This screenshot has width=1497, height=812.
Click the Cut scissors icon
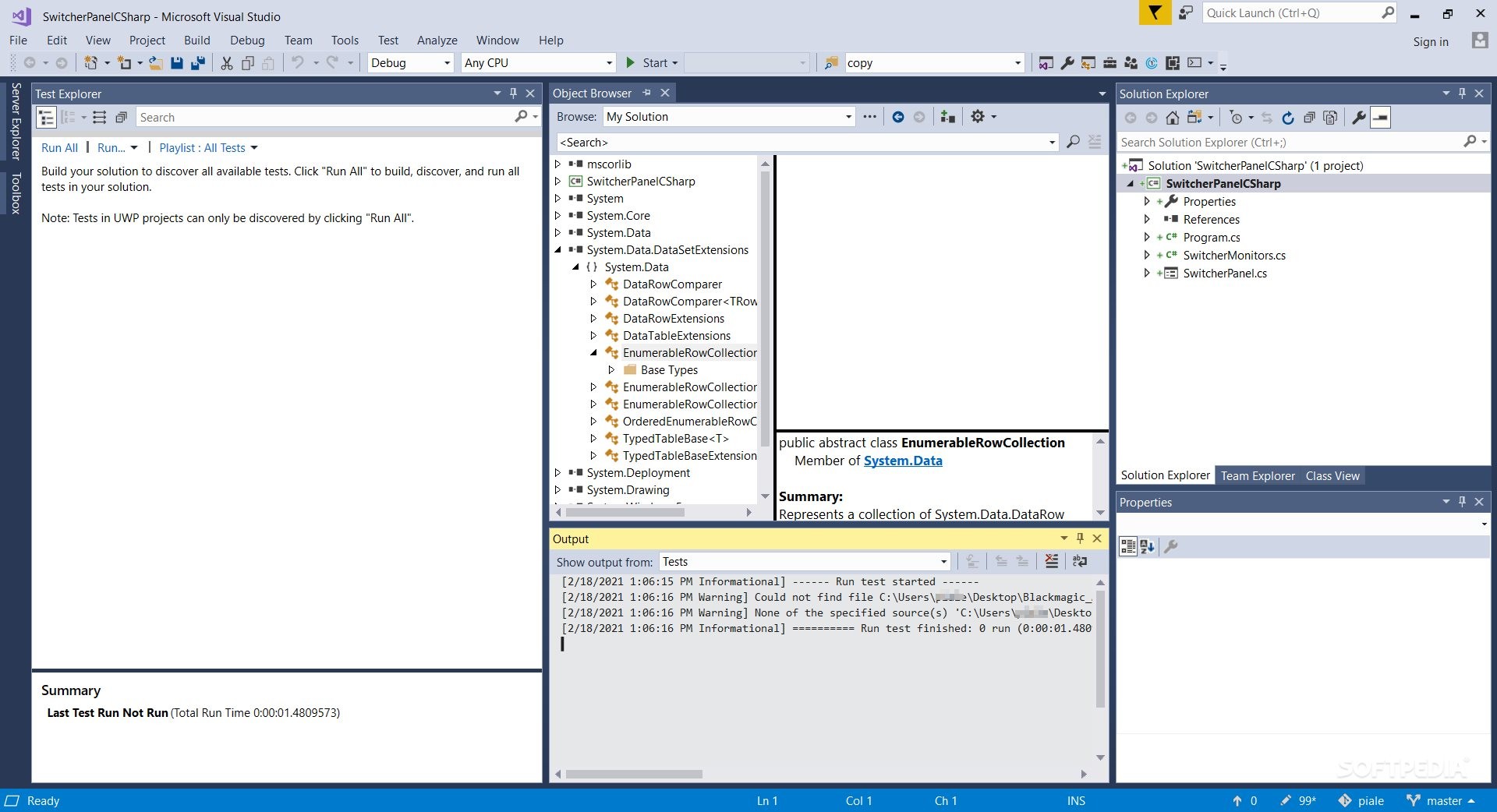227,63
